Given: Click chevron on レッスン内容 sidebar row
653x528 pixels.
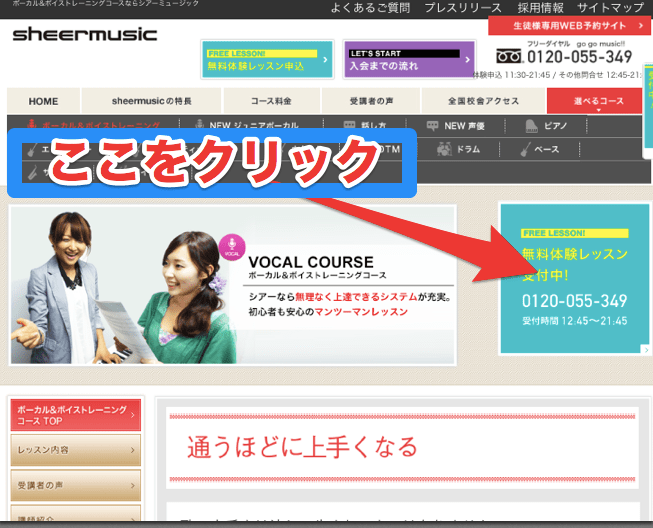Looking at the screenshot, I should [132, 450].
